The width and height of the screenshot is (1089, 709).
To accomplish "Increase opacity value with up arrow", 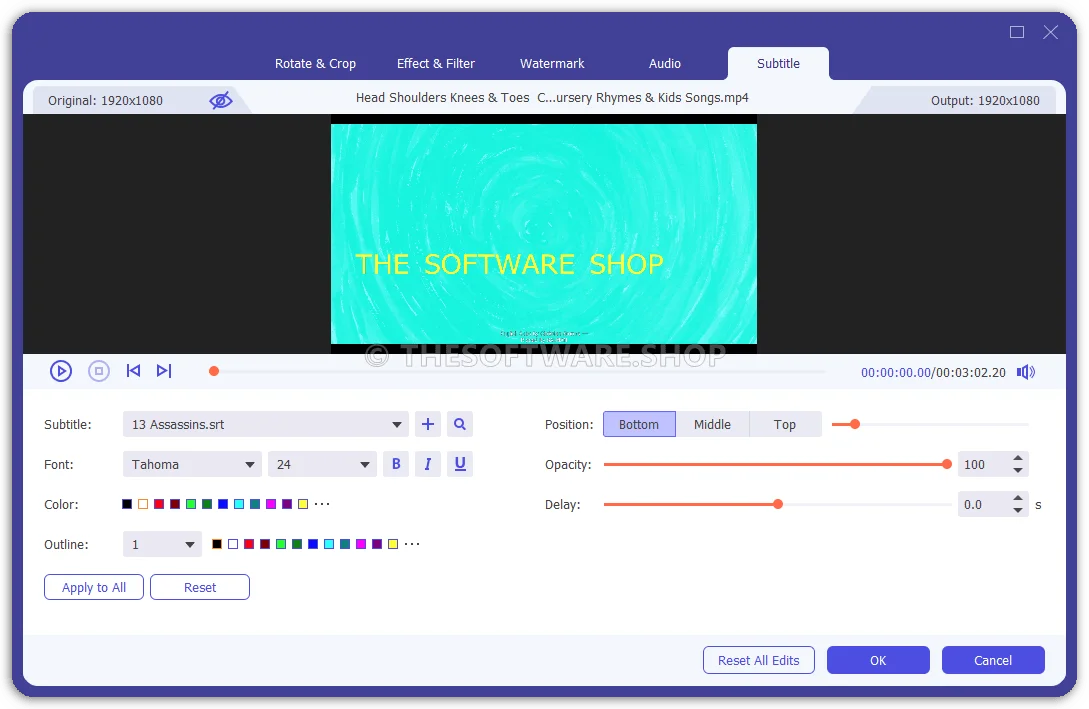I will 1017,458.
